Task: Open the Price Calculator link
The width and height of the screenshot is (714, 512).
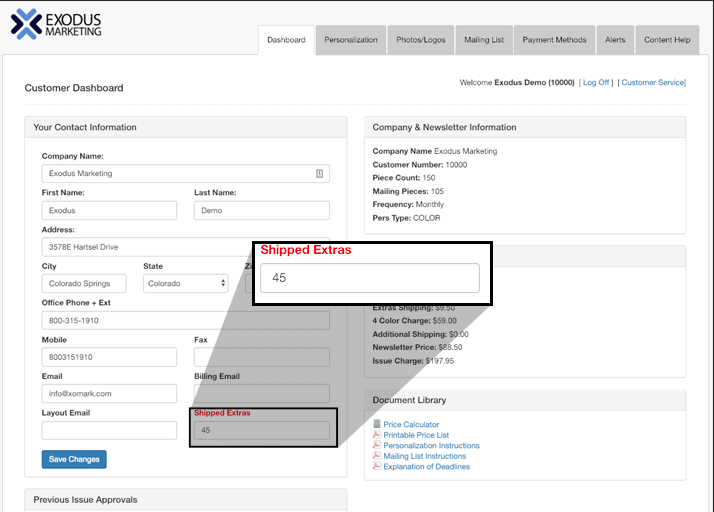Action: click(x=411, y=425)
